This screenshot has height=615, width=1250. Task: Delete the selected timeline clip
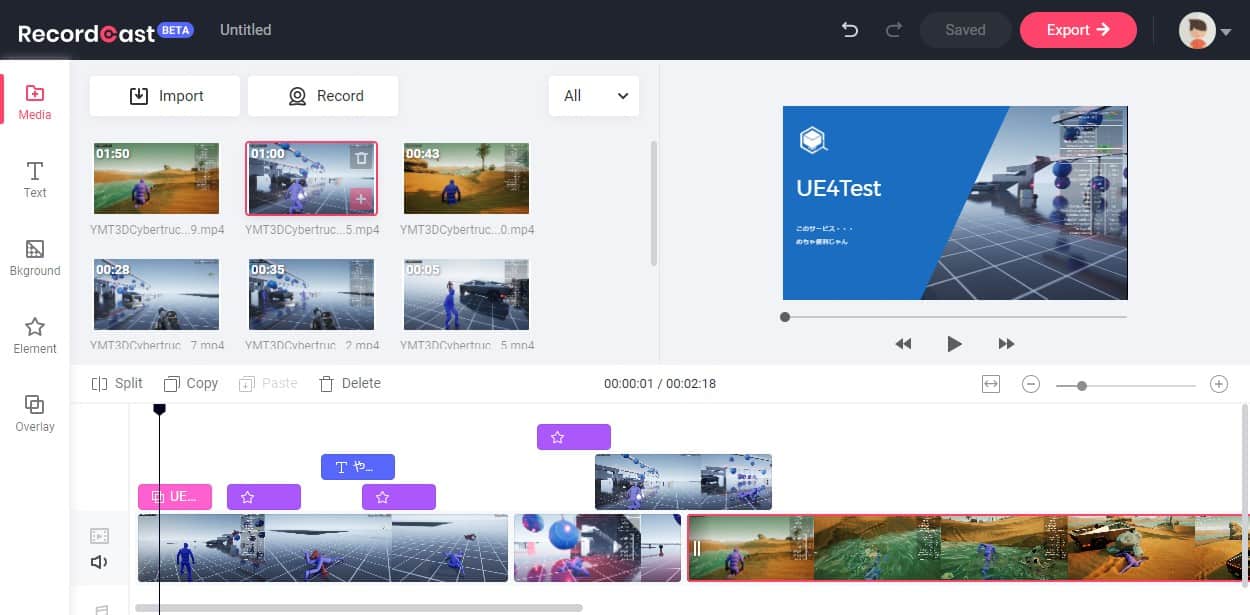(x=349, y=383)
